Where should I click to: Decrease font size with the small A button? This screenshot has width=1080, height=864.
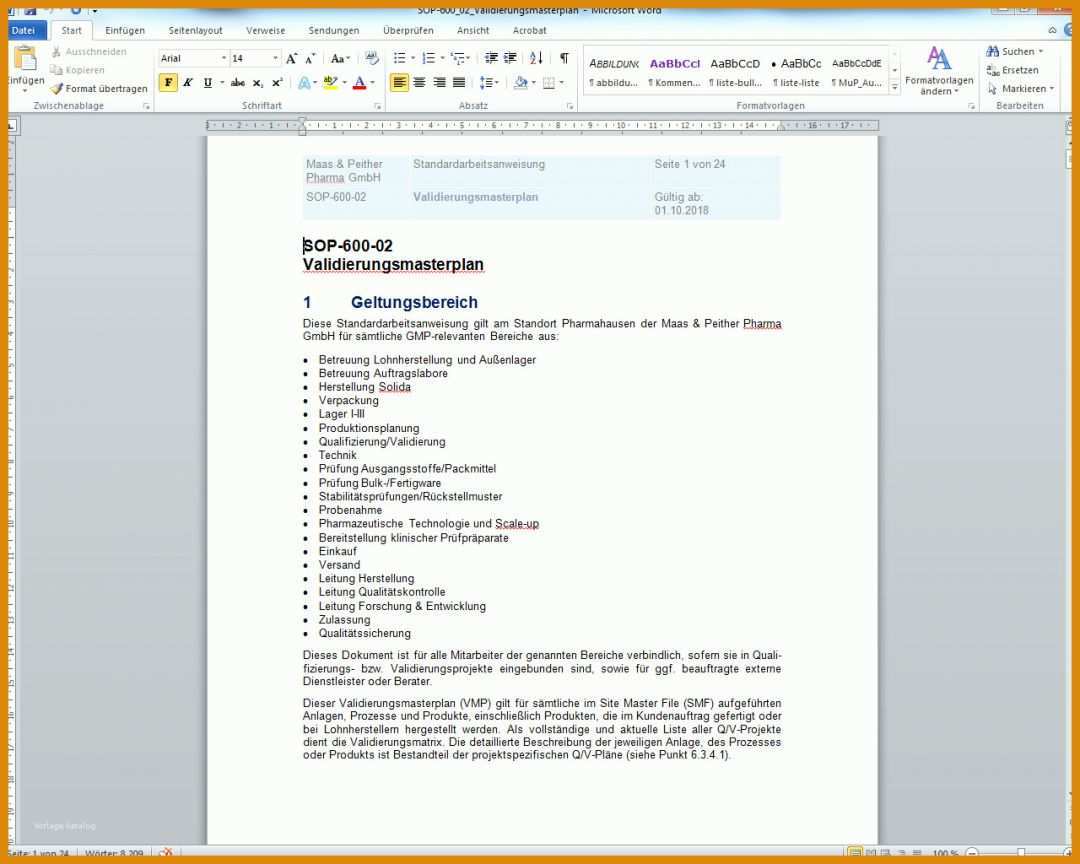click(310, 59)
